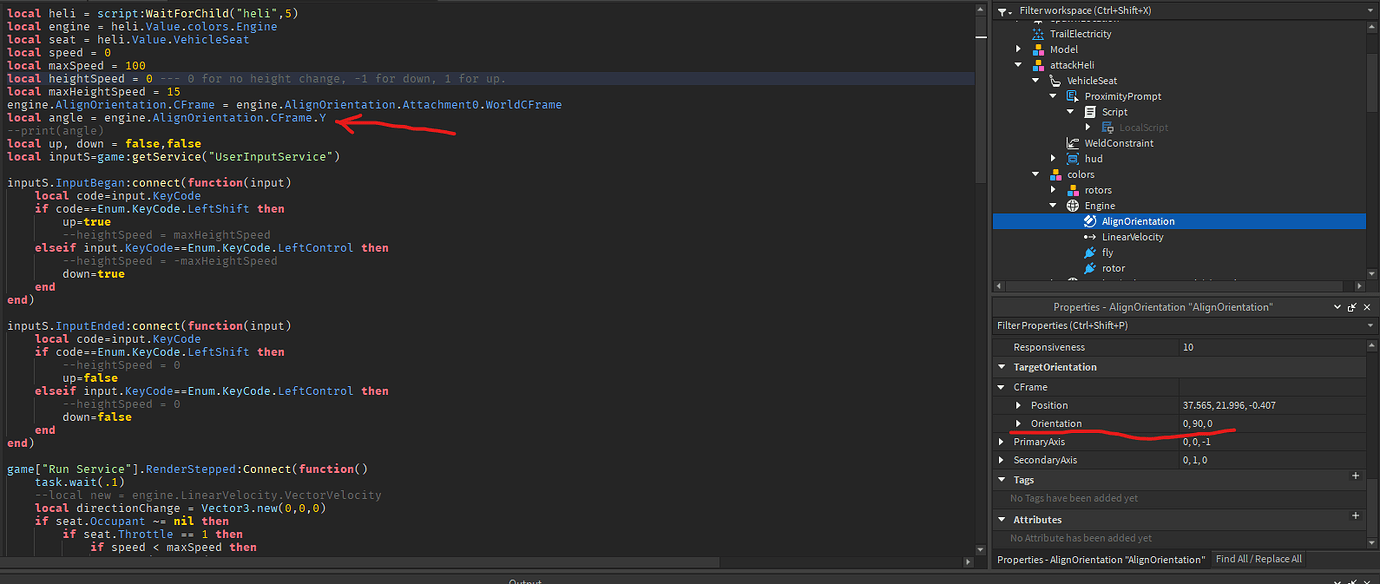Expand the Position property values
This screenshot has width=1380, height=584.
click(x=1018, y=405)
